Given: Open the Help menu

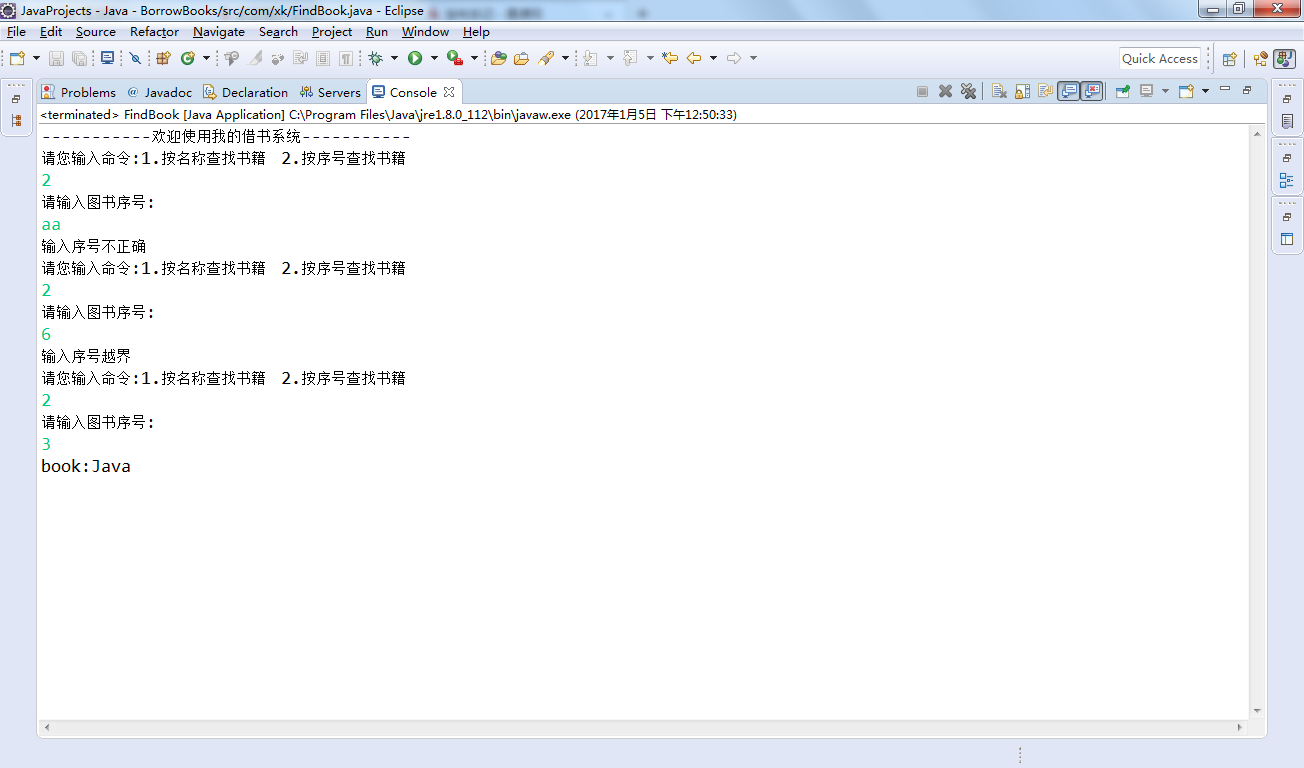Looking at the screenshot, I should coord(476,32).
